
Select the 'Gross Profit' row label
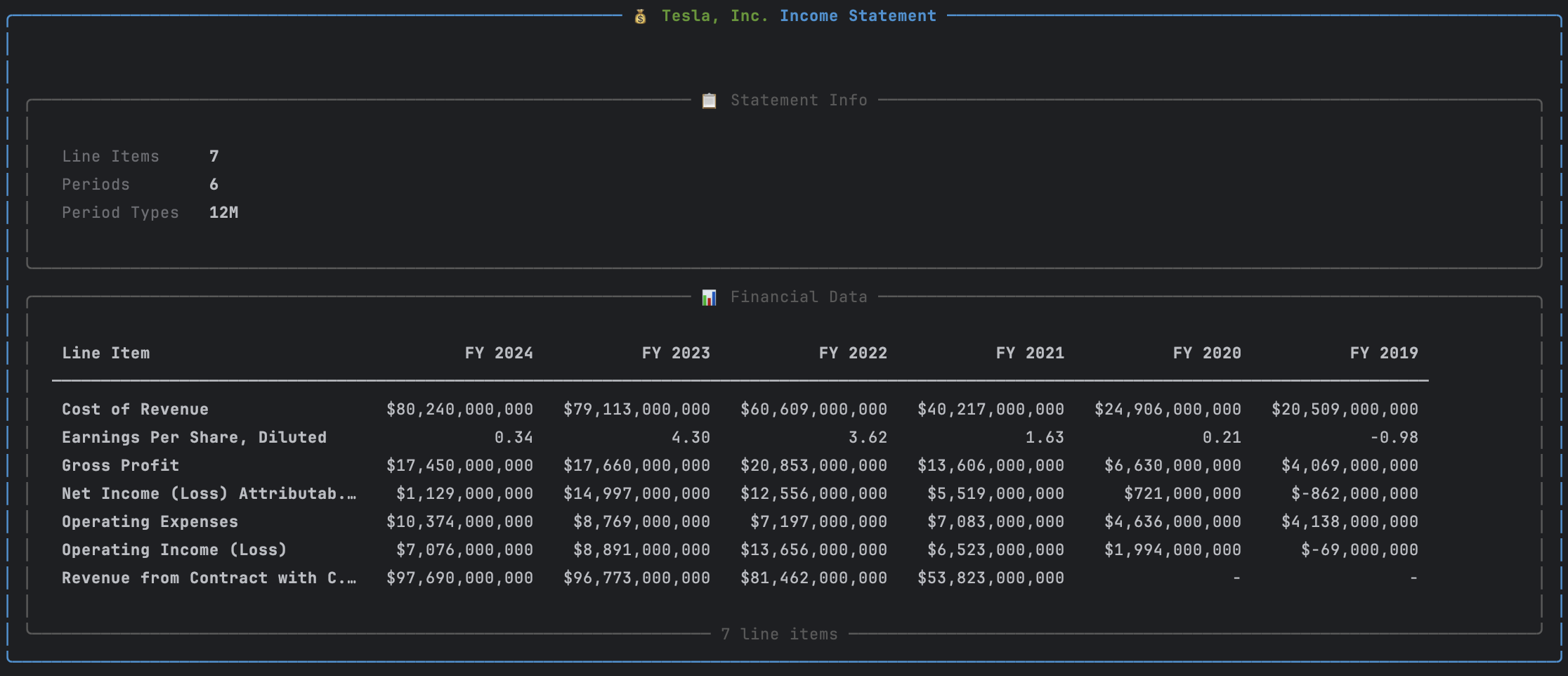point(120,465)
